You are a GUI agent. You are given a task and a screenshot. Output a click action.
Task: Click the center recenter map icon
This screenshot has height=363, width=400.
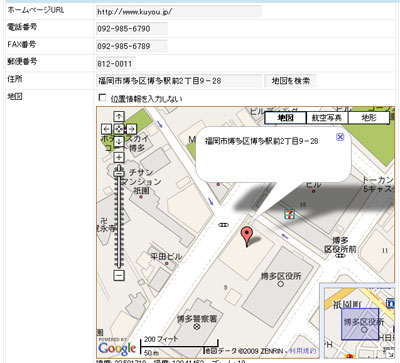coord(119,129)
